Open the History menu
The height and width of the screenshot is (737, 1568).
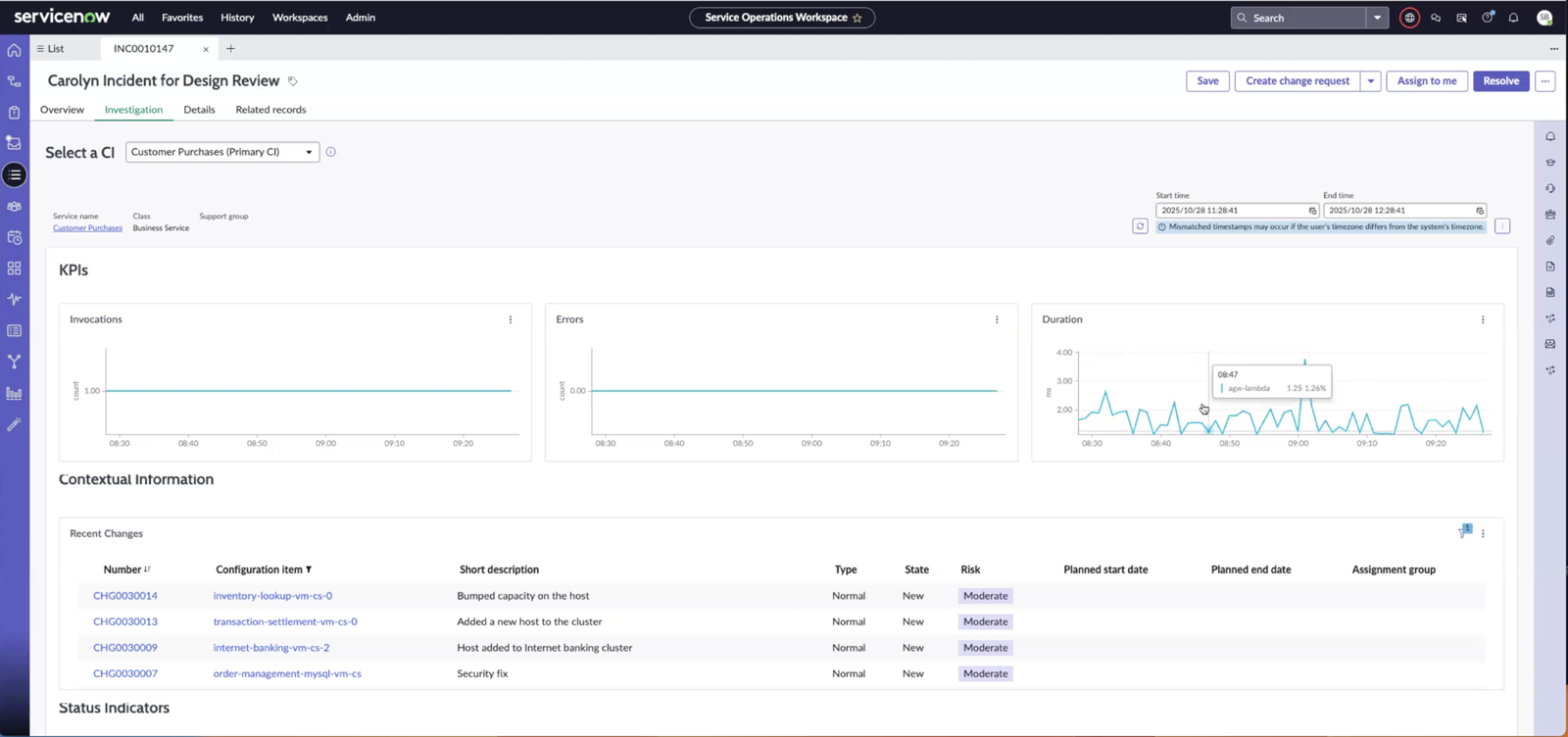pos(237,18)
